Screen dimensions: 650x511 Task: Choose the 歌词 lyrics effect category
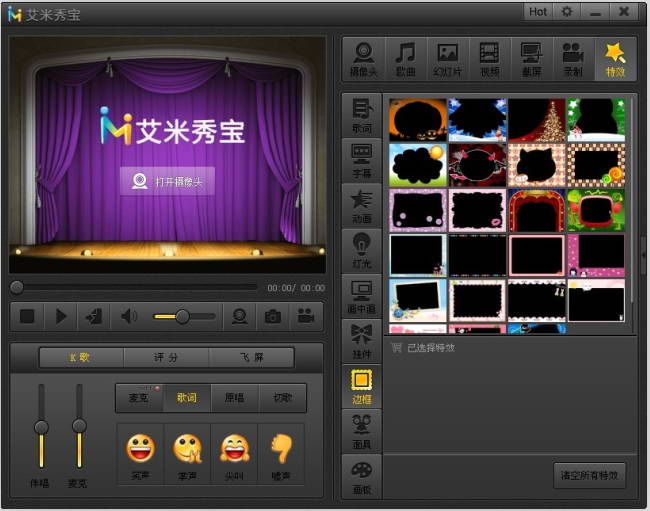point(362,116)
